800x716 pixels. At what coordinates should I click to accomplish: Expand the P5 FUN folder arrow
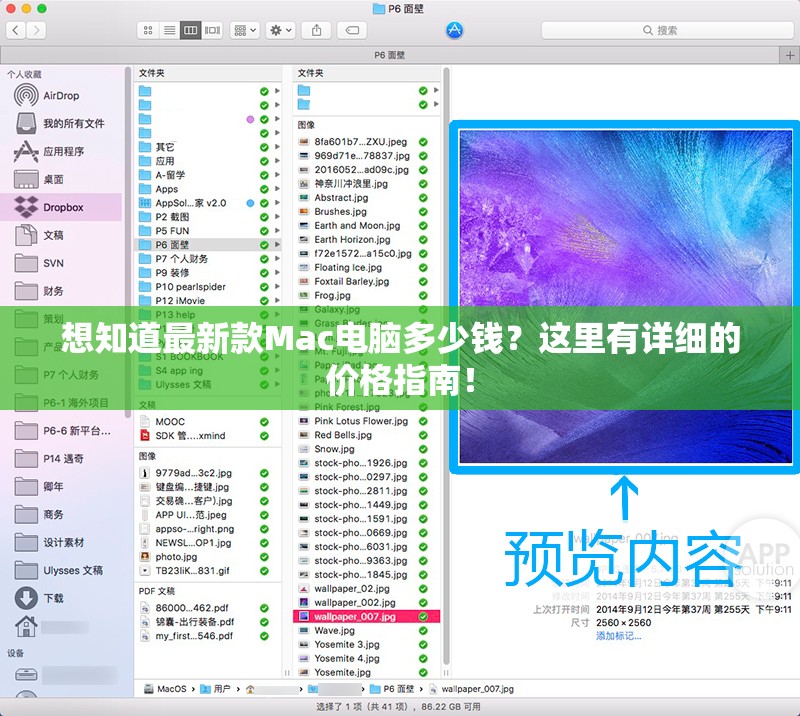point(277,231)
